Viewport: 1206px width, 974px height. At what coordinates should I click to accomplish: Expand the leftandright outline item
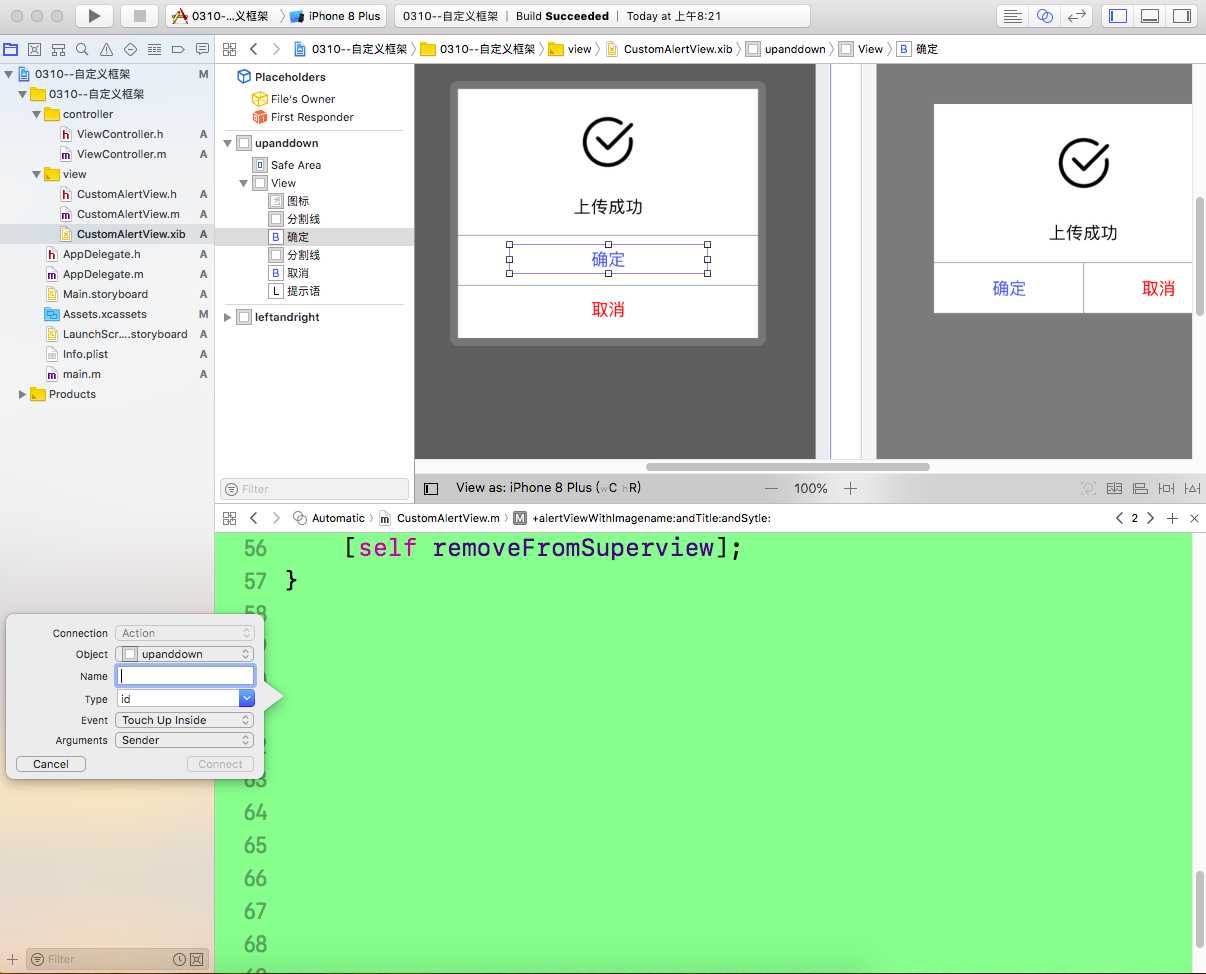point(228,317)
